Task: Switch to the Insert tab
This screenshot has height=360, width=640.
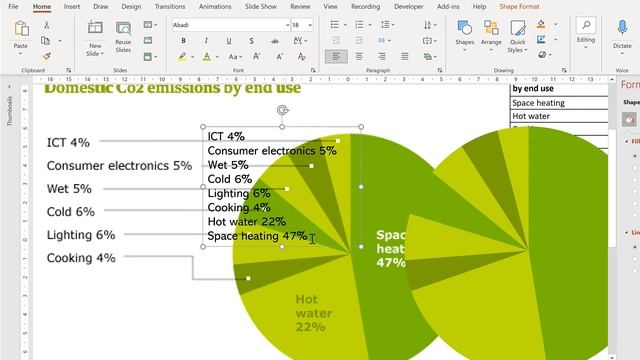Action: point(72,7)
